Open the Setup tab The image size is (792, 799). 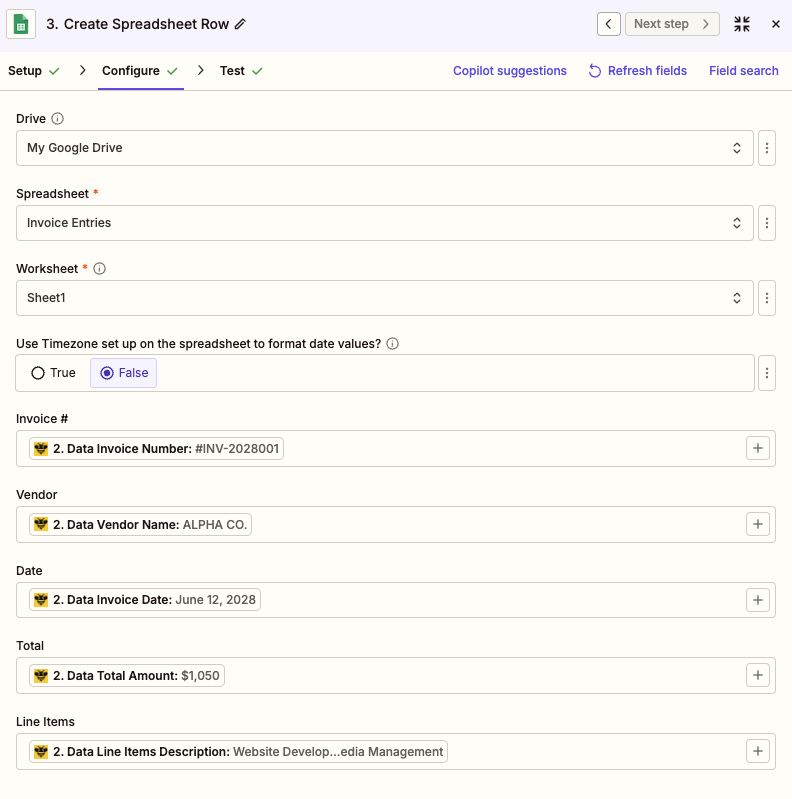click(34, 71)
